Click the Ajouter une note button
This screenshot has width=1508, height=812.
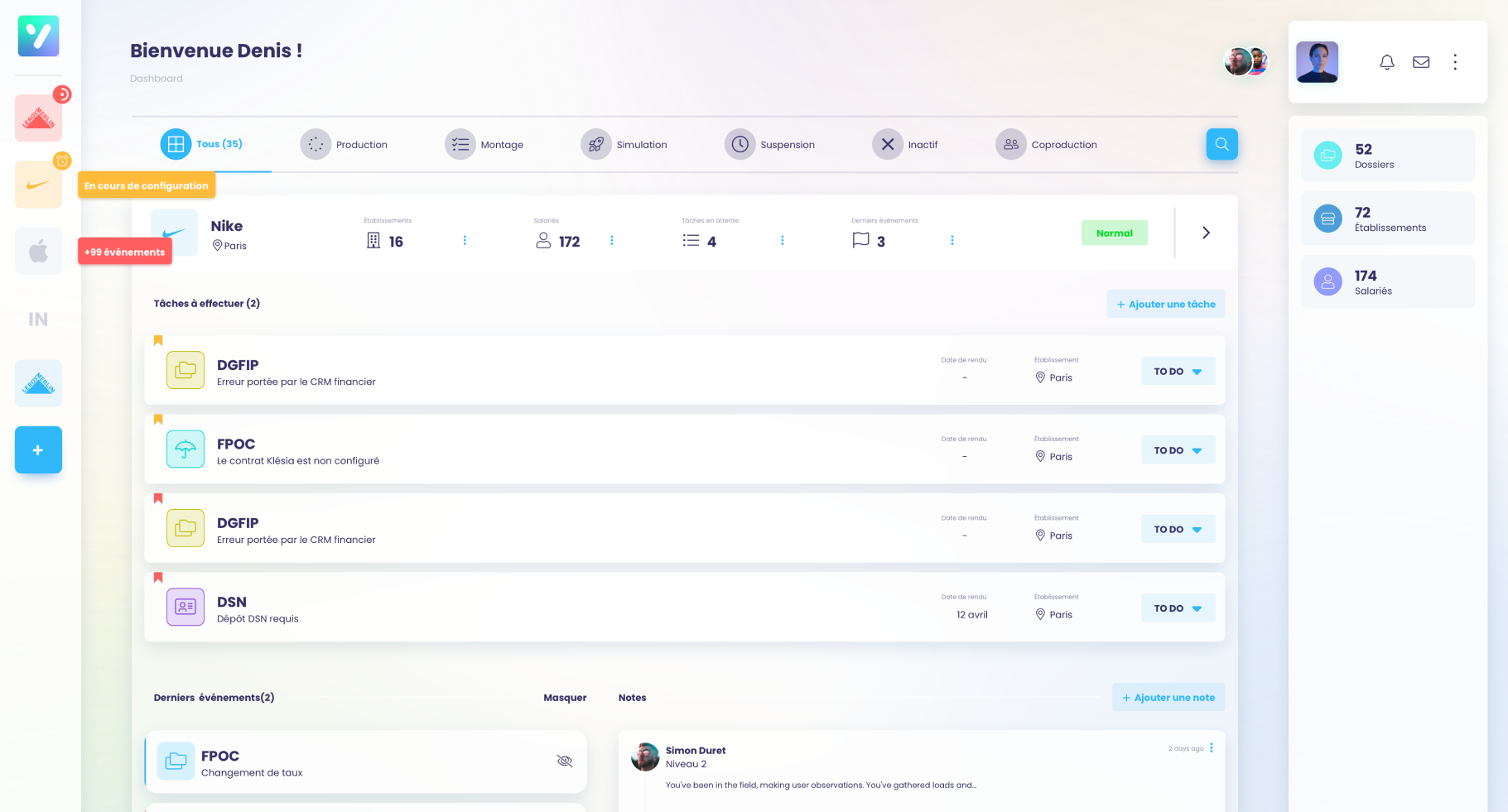click(1168, 698)
